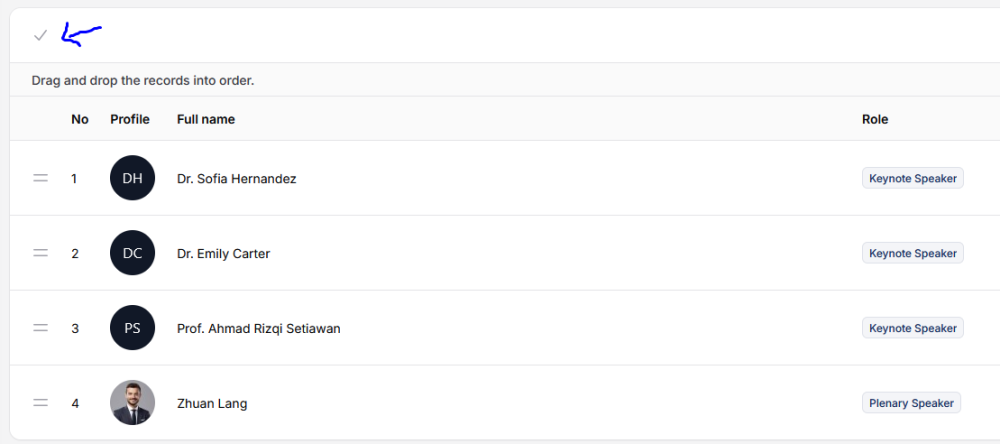
Task: Click the PS profile avatar
Action: [132, 328]
